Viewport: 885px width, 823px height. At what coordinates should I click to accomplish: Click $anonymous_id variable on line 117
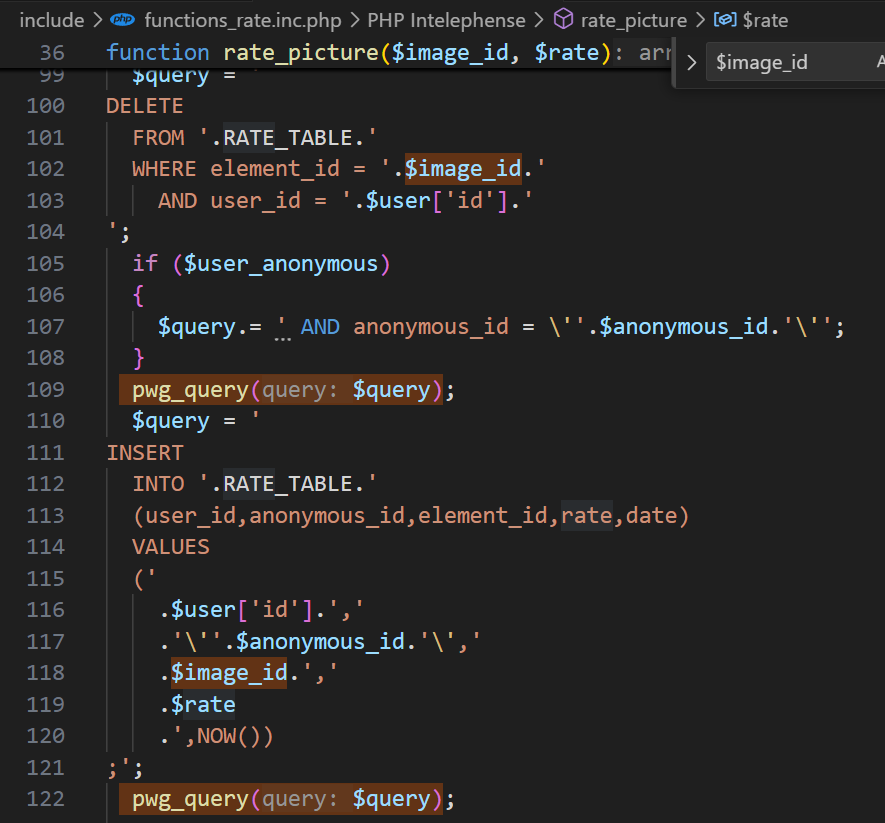tap(320, 642)
